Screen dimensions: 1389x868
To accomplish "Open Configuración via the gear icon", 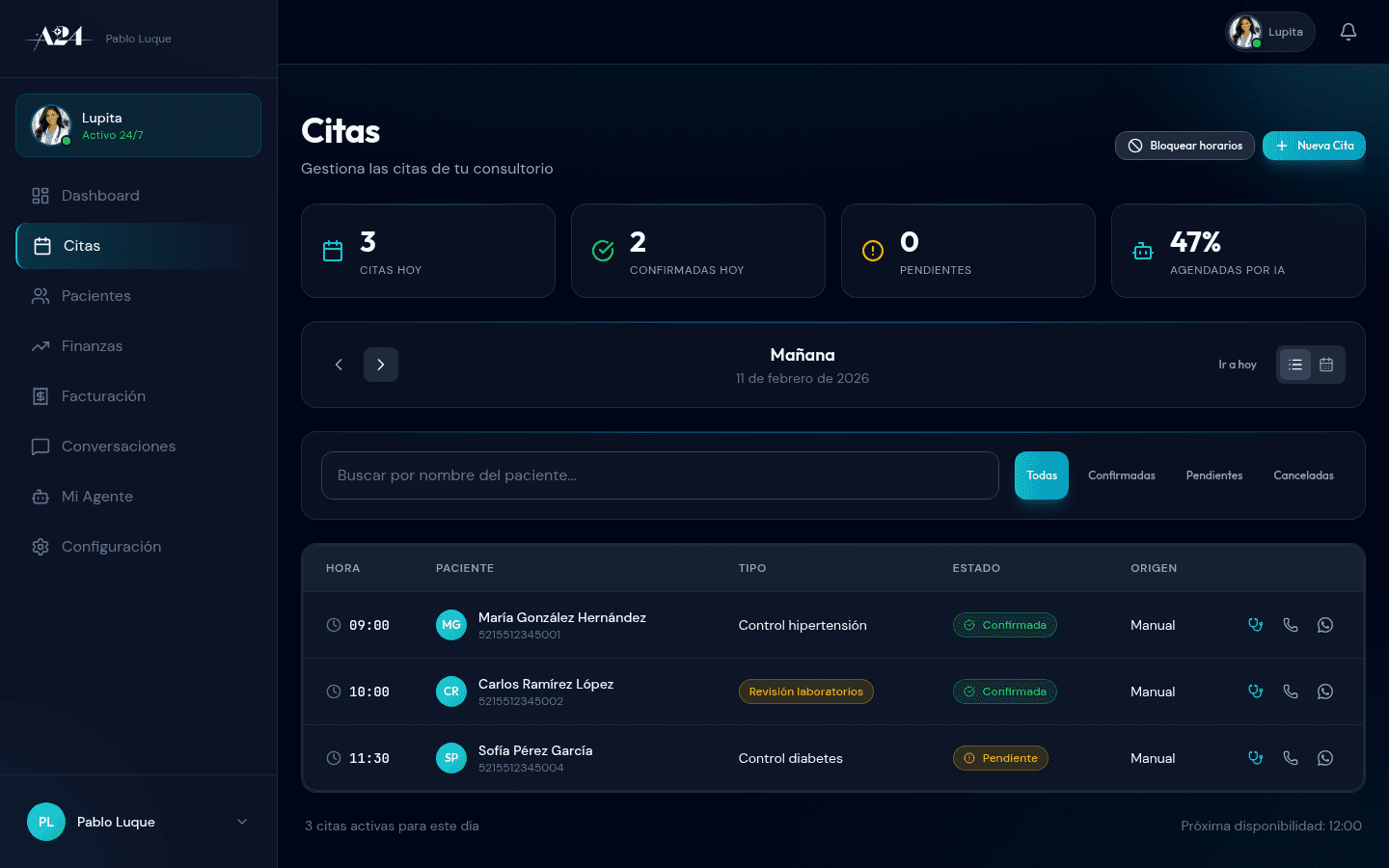I will [40, 546].
